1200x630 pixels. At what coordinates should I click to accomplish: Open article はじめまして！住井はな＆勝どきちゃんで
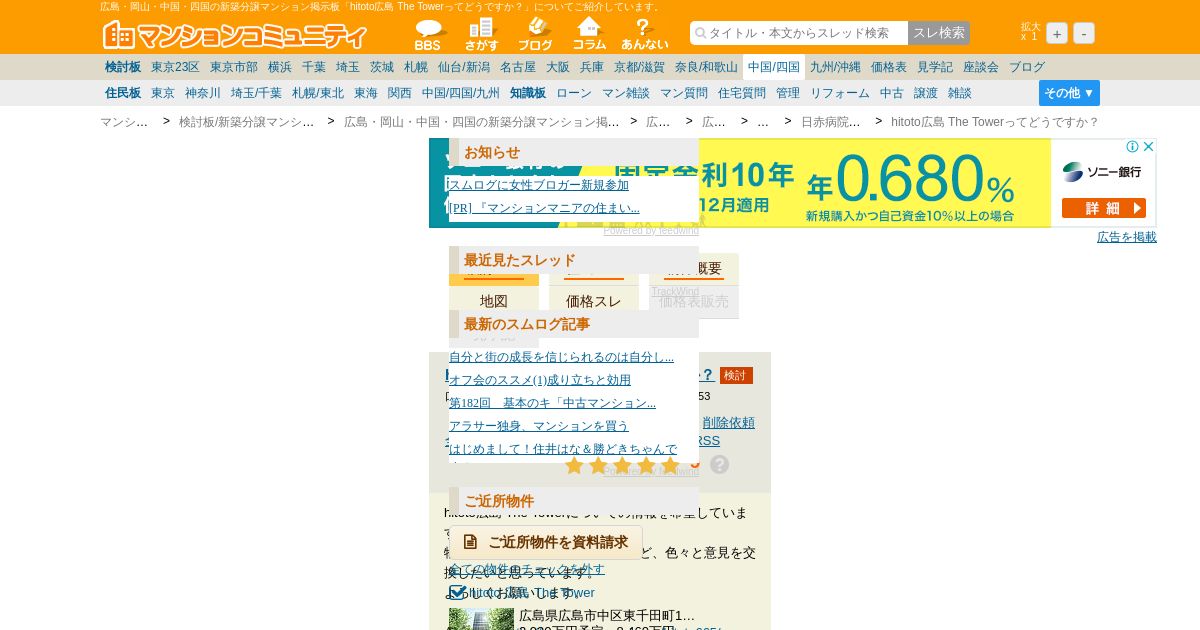point(563,449)
